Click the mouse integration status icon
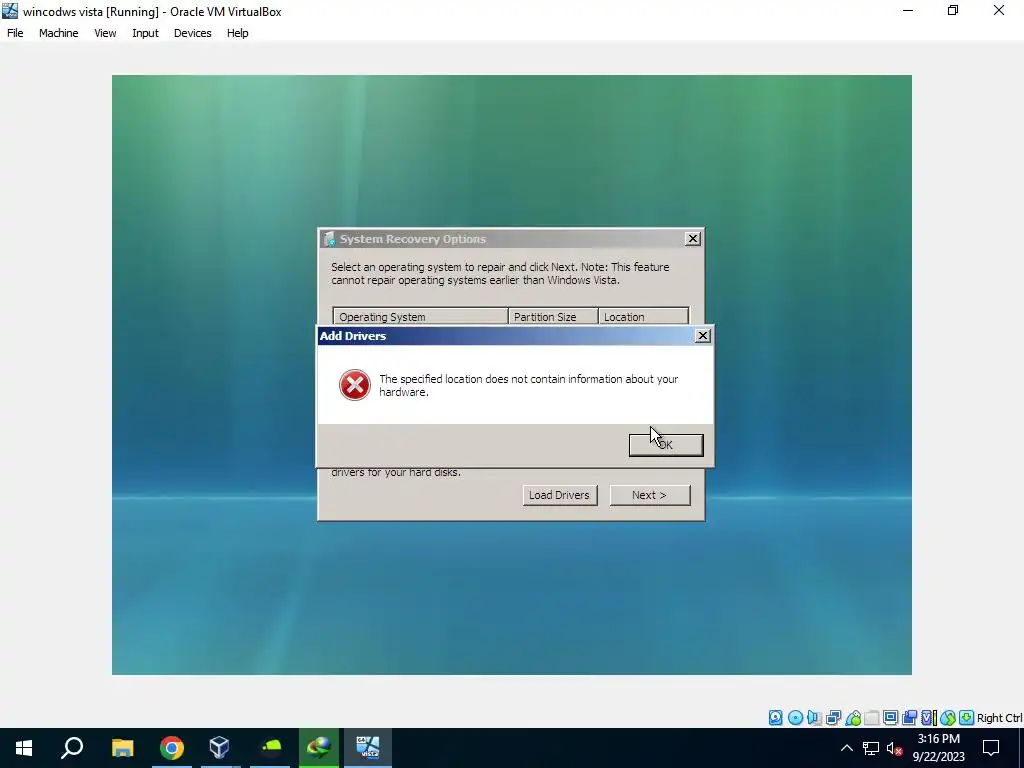This screenshot has width=1024, height=768. click(948, 718)
